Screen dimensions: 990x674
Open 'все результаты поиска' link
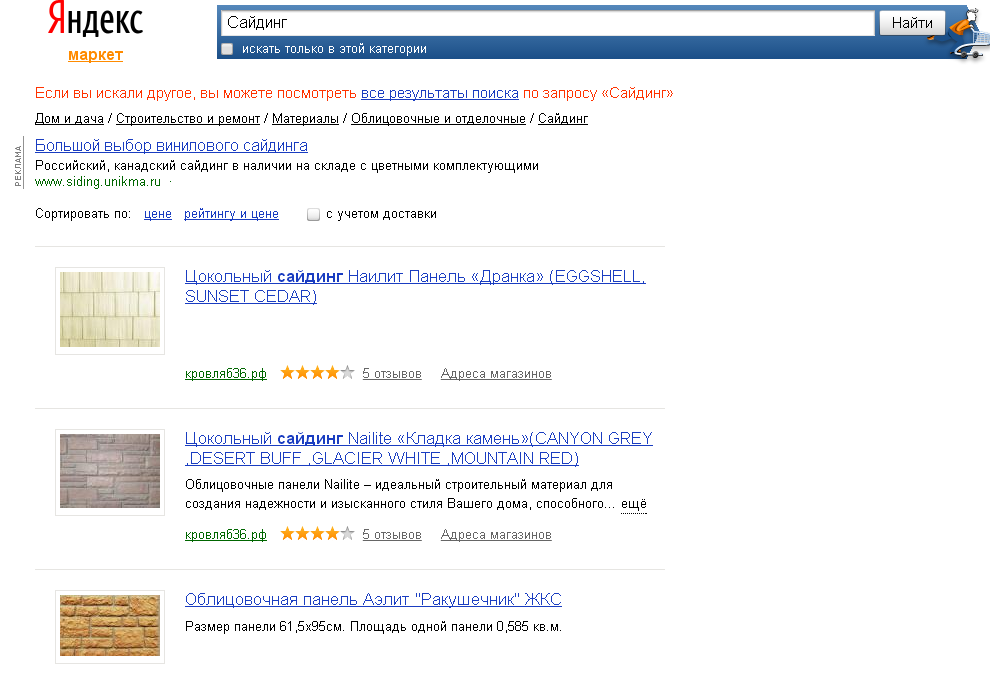click(439, 93)
